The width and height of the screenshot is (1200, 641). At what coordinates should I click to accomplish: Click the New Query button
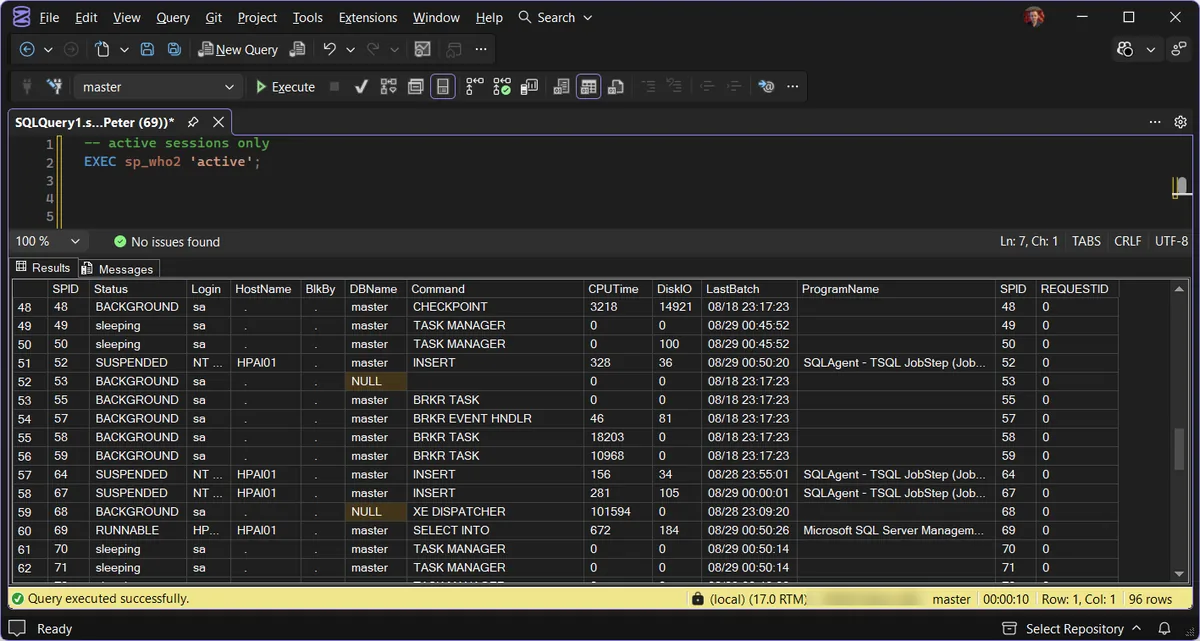238,49
